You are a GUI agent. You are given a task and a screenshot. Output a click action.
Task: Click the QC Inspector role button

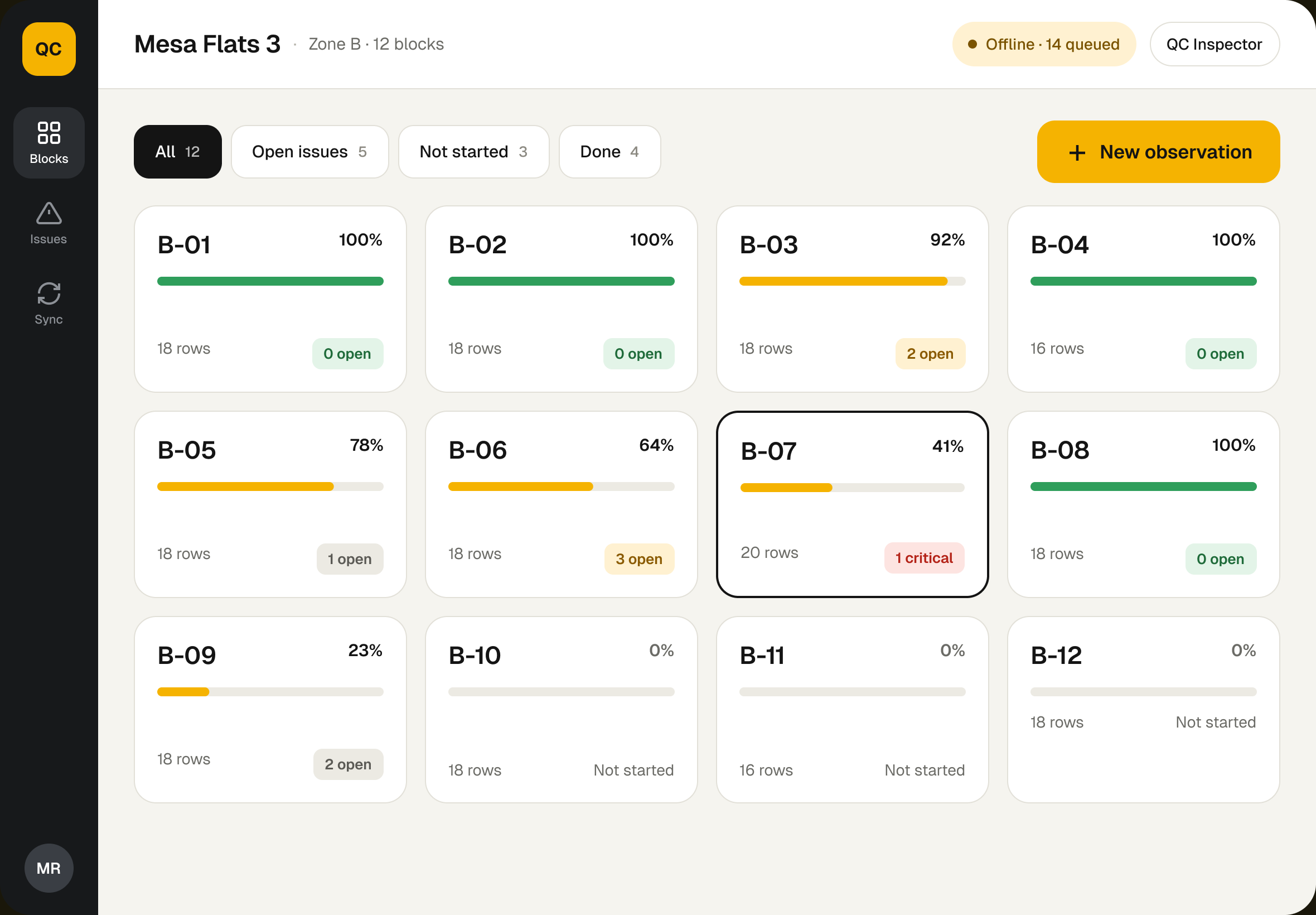[x=1215, y=44]
